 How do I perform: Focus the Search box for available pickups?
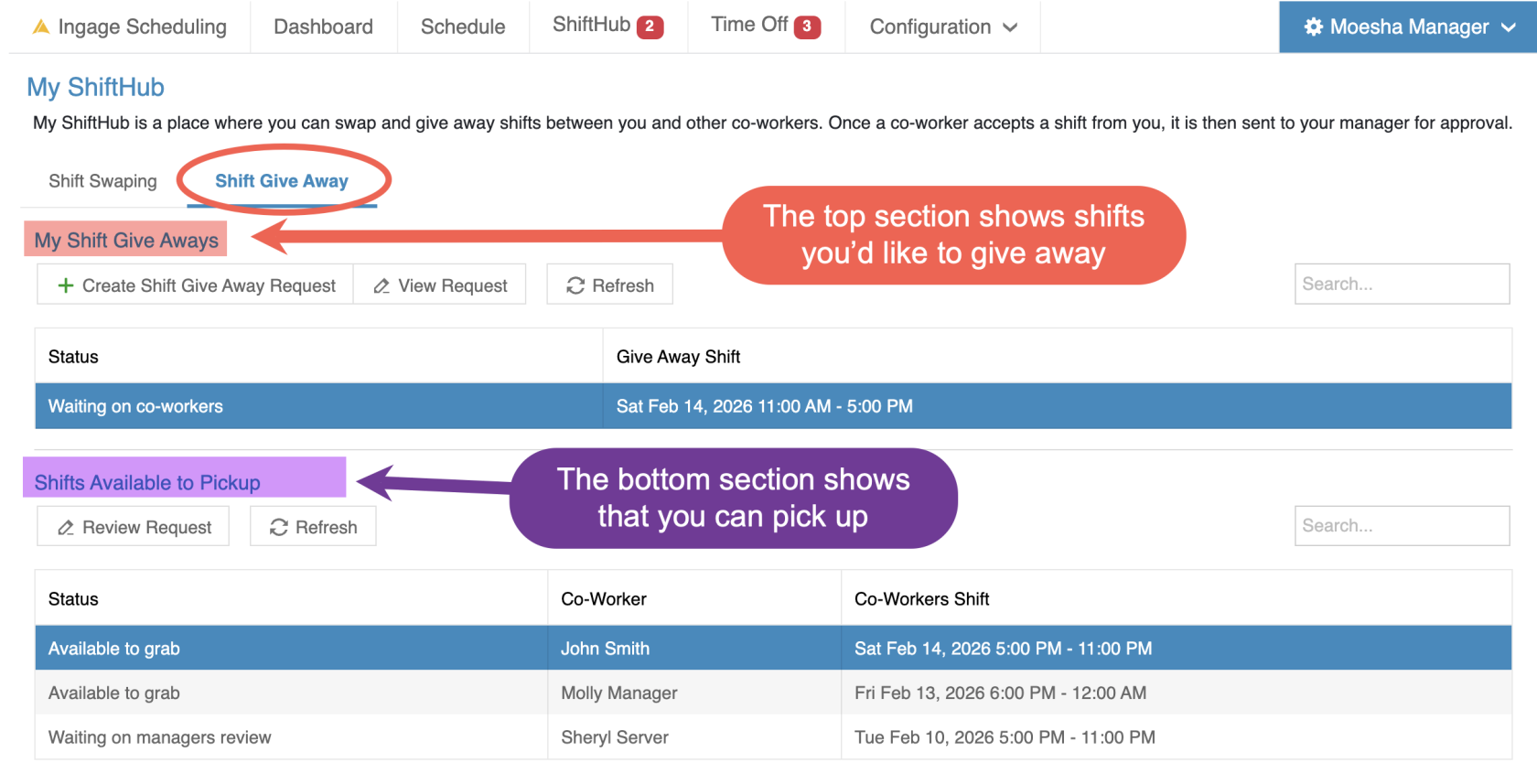(1401, 526)
